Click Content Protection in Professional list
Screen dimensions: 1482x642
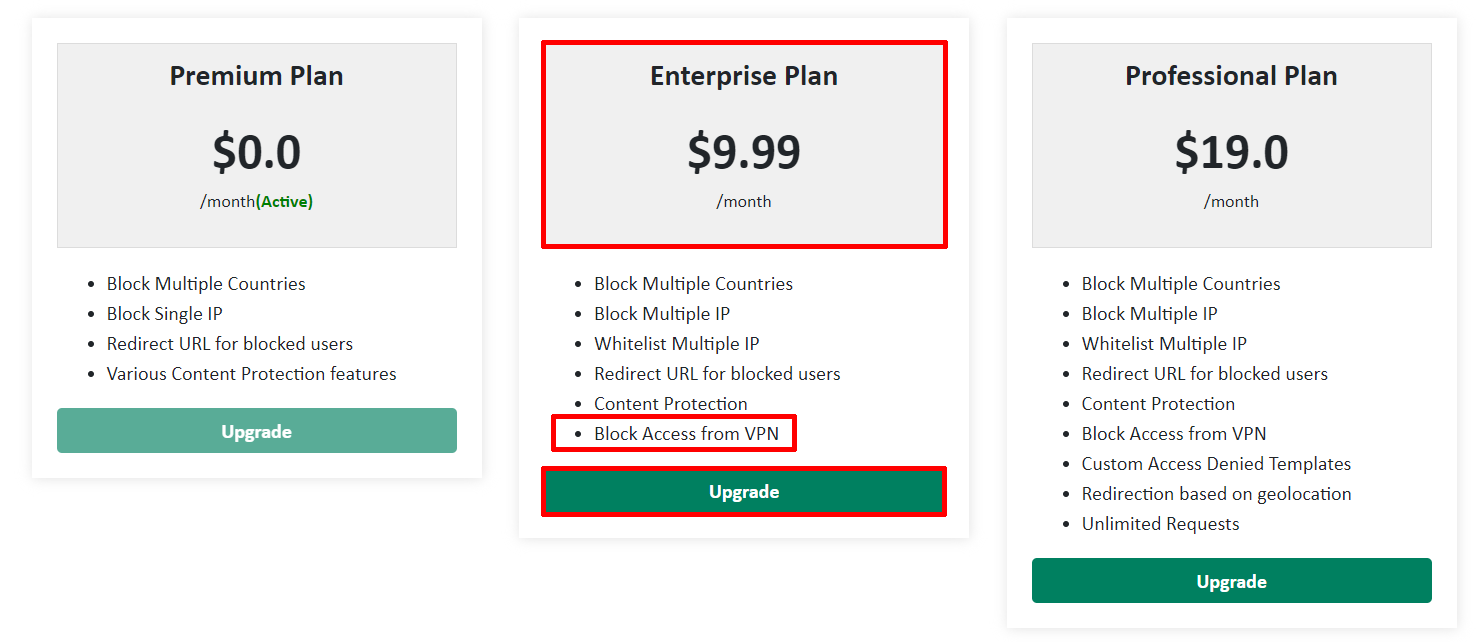[x=1158, y=403]
